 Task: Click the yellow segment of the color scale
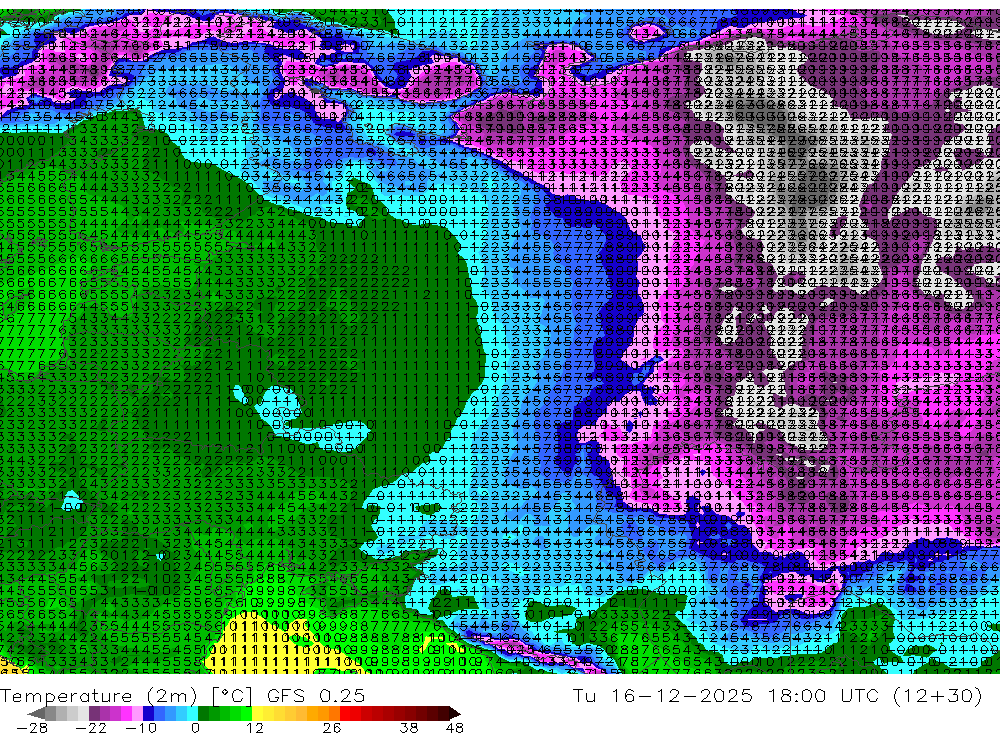pyautogui.click(x=258, y=713)
